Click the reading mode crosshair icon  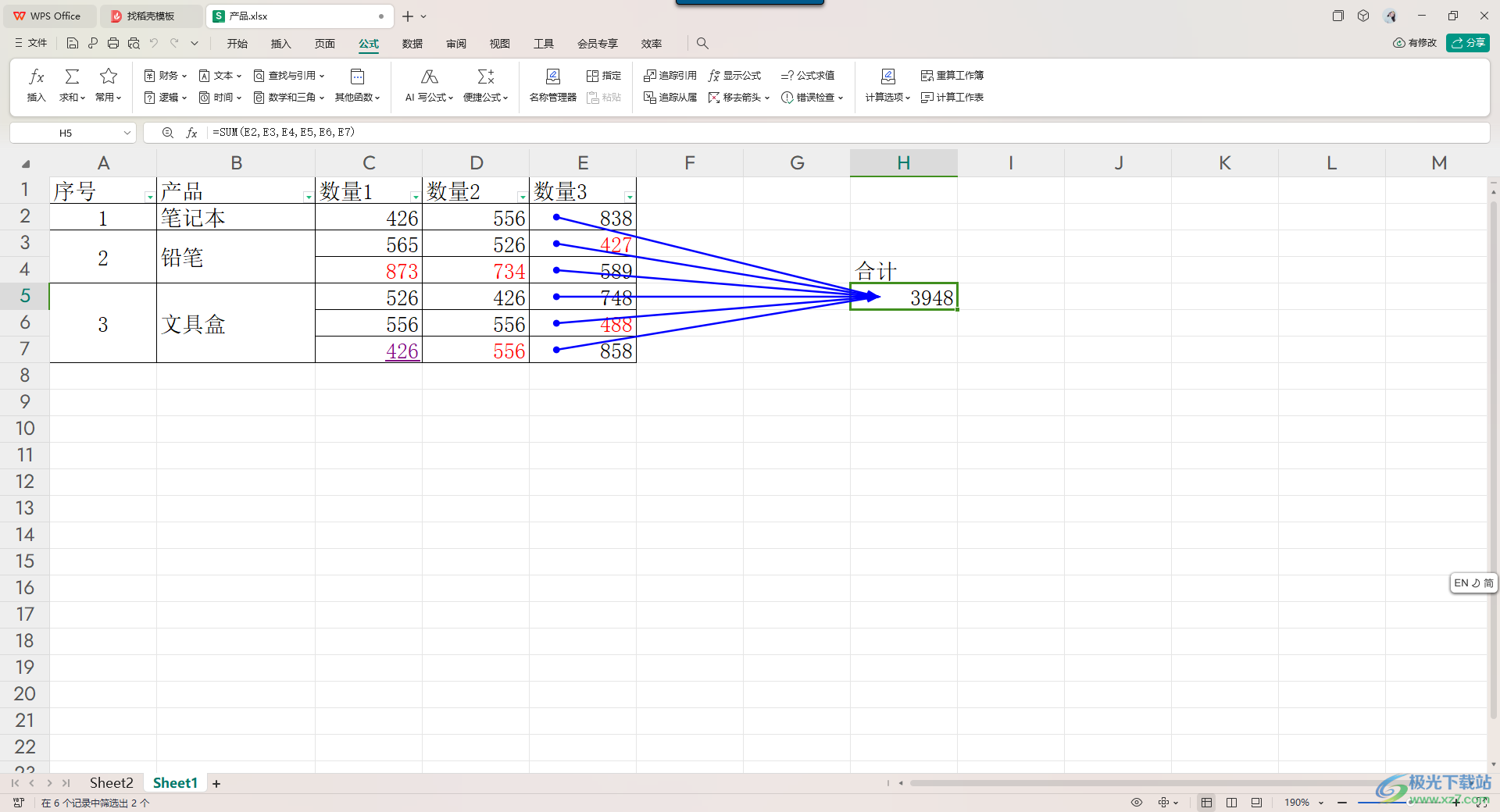pos(1167,803)
